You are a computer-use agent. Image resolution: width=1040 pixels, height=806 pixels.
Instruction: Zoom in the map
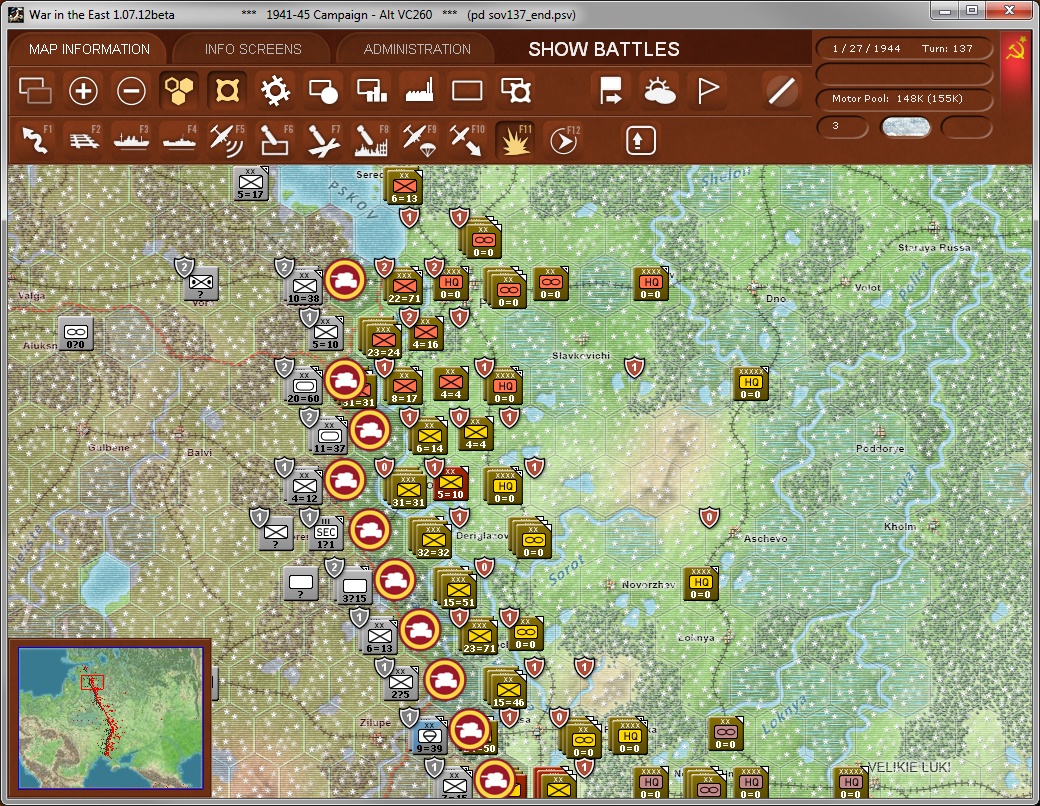(83, 91)
